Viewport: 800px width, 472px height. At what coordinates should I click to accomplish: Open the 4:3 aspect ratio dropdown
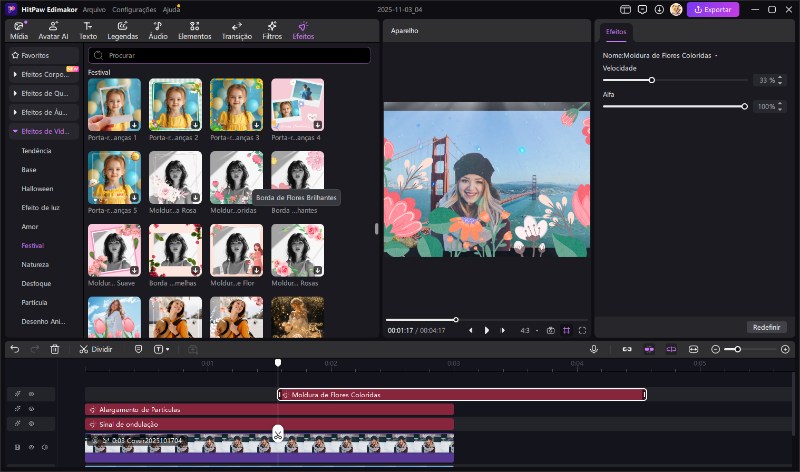pos(527,330)
